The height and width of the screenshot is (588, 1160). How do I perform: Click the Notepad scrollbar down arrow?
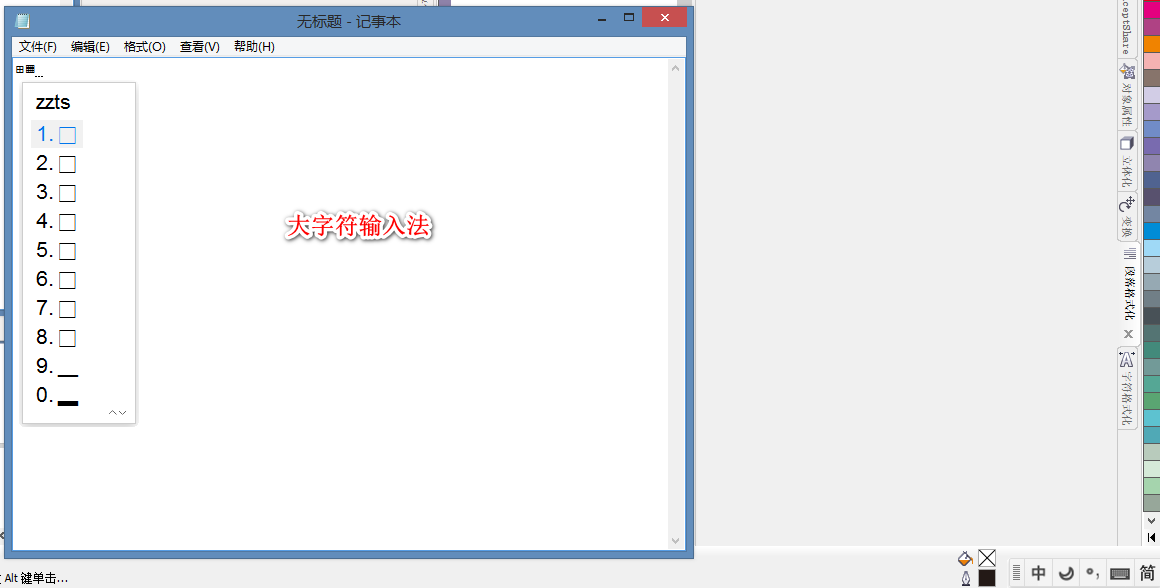(x=676, y=540)
